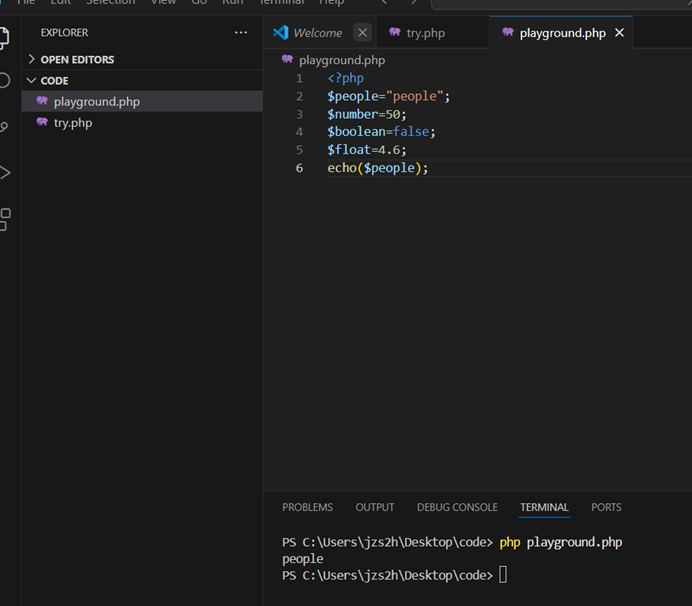Switch to the try.php editor tab
The height and width of the screenshot is (606, 692).
(x=432, y=33)
